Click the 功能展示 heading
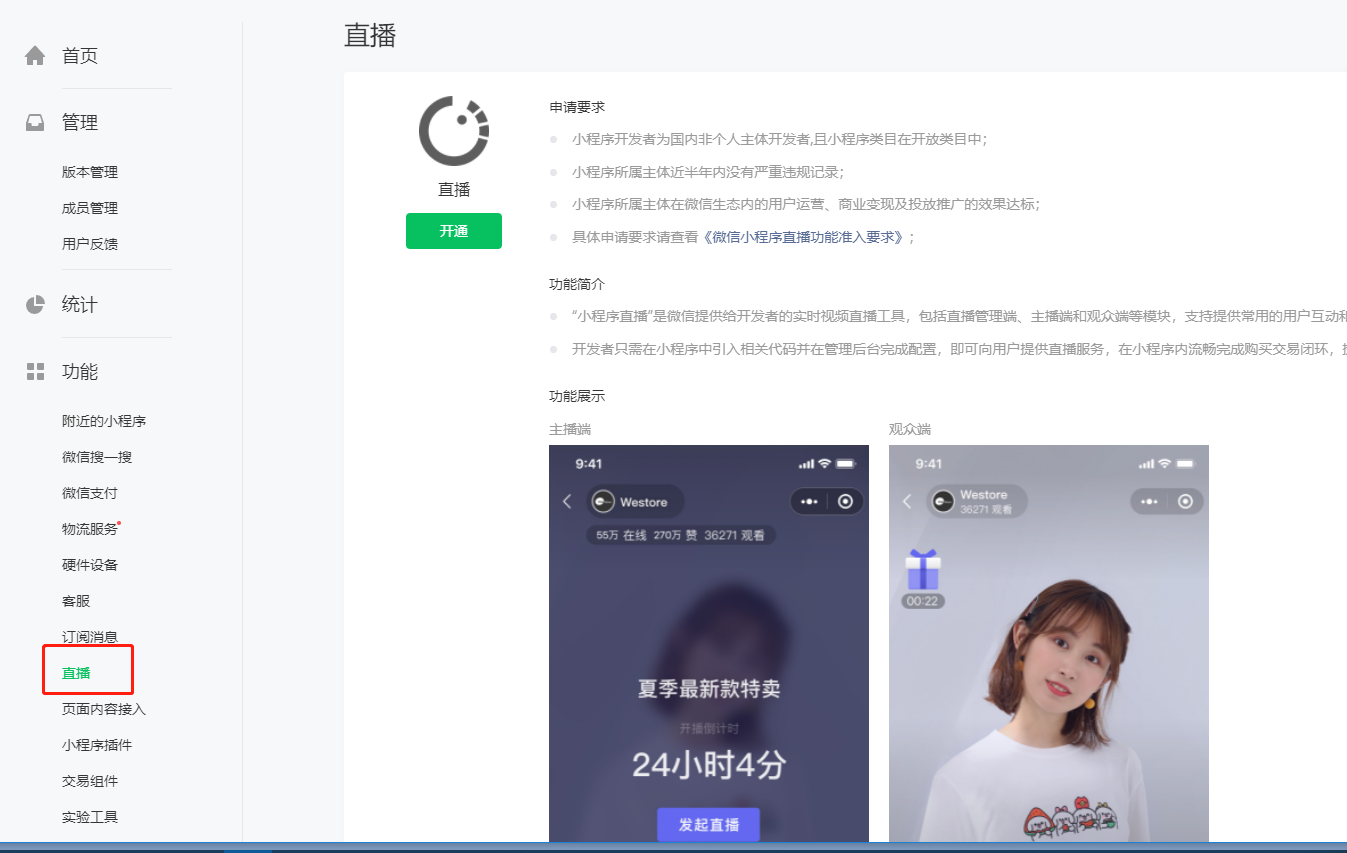The height and width of the screenshot is (853, 1347). click(x=577, y=396)
